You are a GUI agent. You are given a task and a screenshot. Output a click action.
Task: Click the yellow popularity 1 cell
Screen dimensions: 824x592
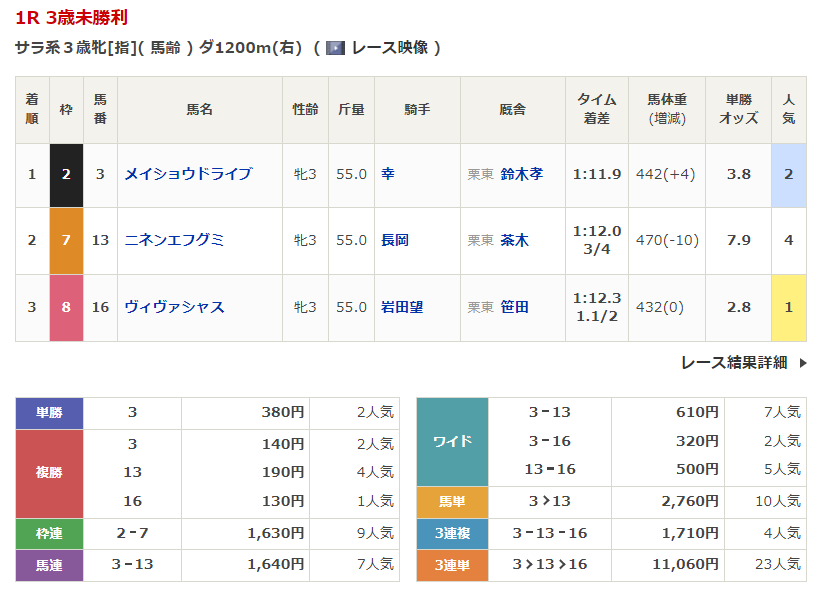[788, 307]
